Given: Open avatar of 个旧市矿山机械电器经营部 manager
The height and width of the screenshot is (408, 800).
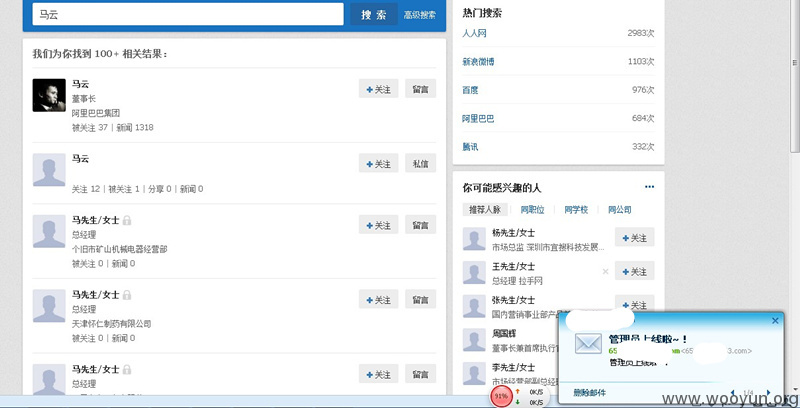Looking at the screenshot, I should point(49,231).
